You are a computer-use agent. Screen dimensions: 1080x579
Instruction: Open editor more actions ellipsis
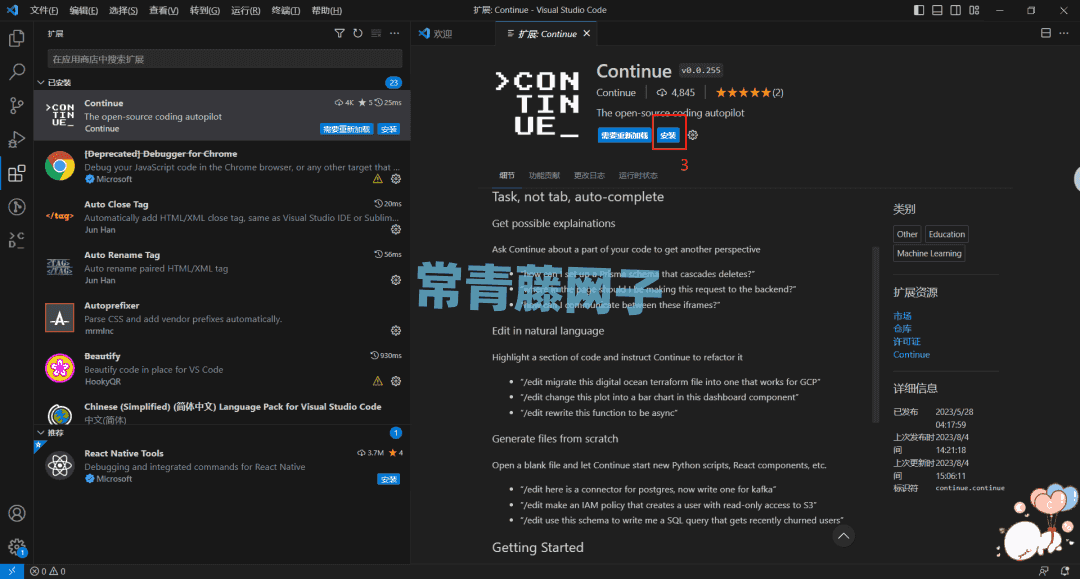click(1064, 33)
